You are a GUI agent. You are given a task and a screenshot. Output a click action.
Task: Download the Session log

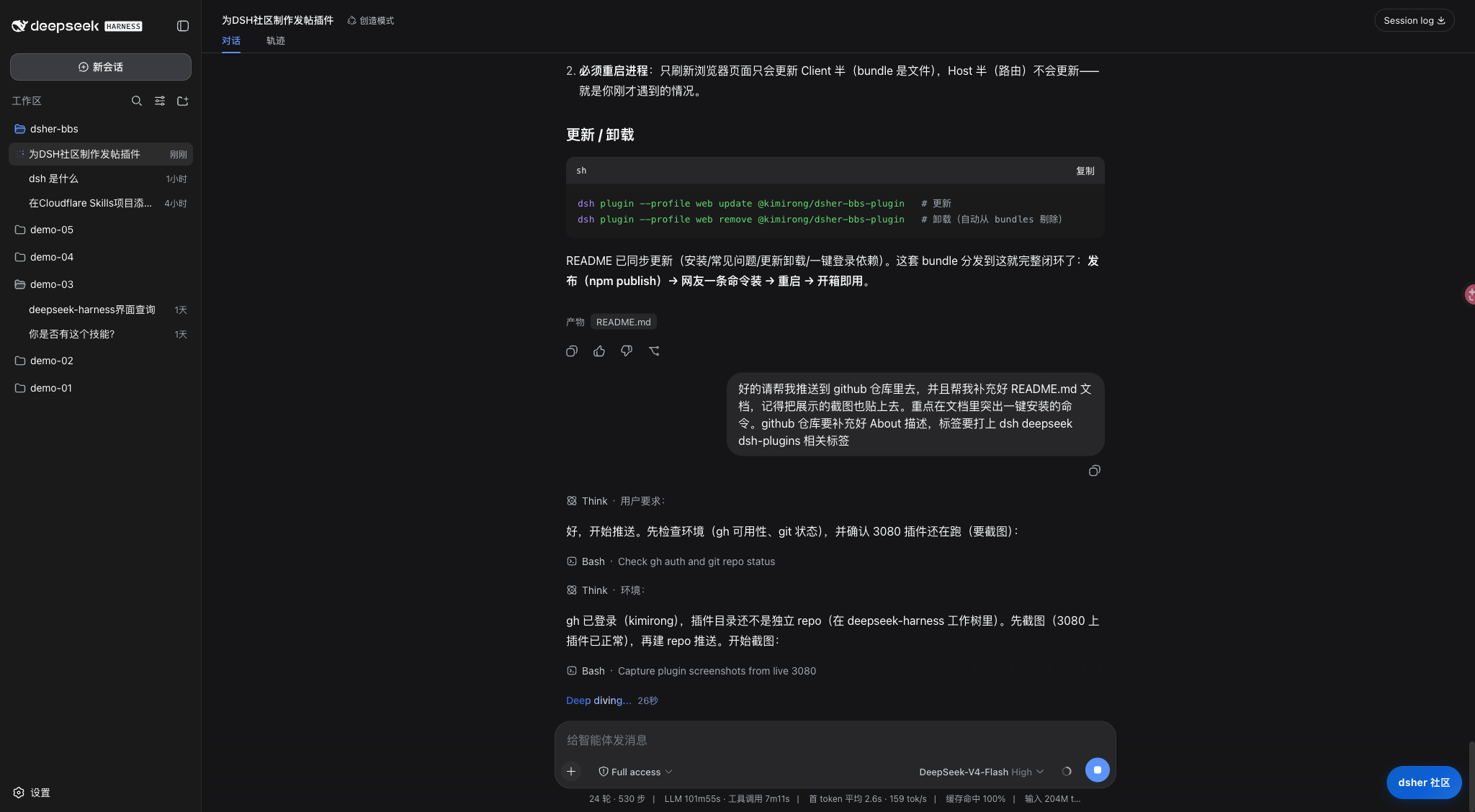point(1414,21)
